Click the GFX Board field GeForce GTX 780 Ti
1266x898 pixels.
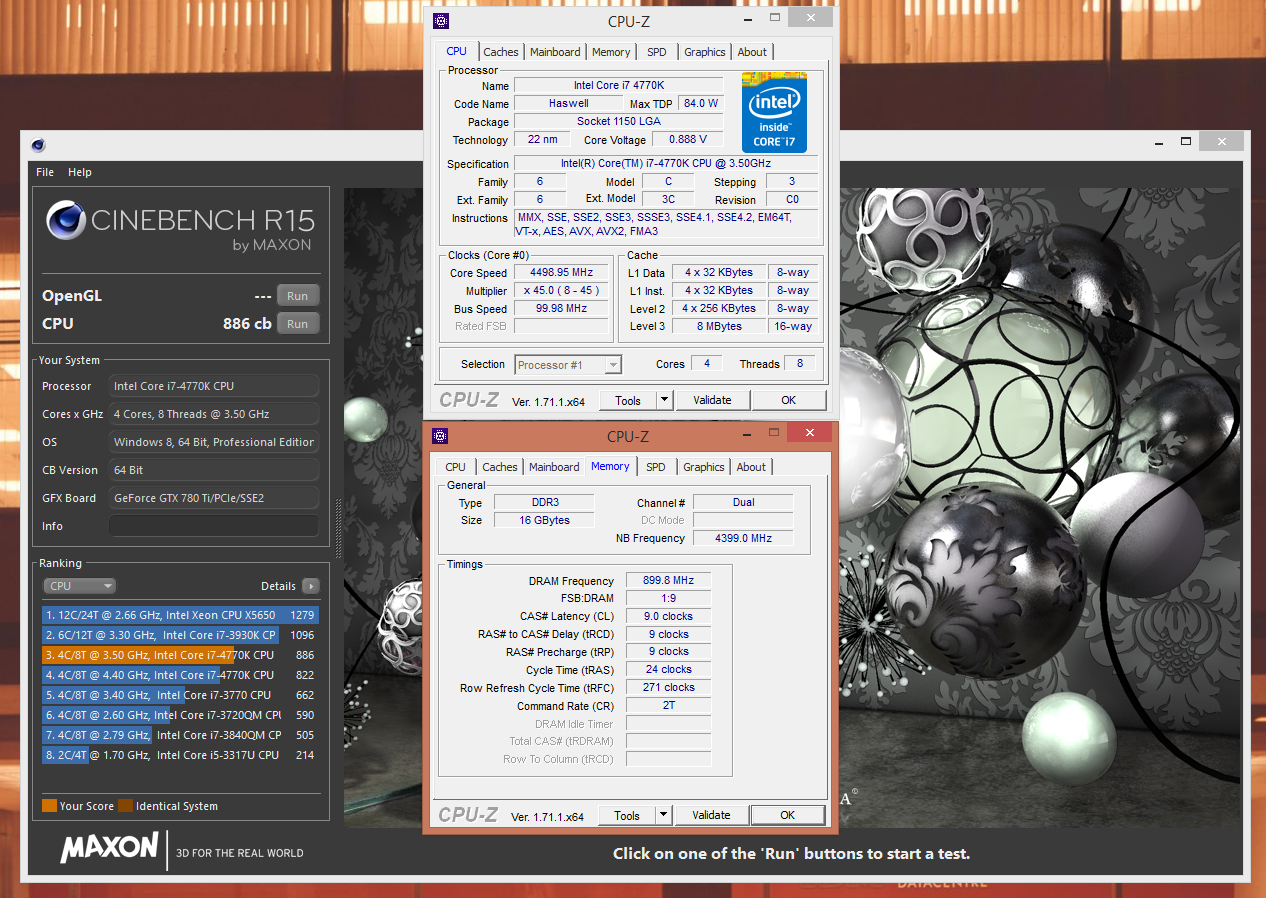(x=213, y=498)
